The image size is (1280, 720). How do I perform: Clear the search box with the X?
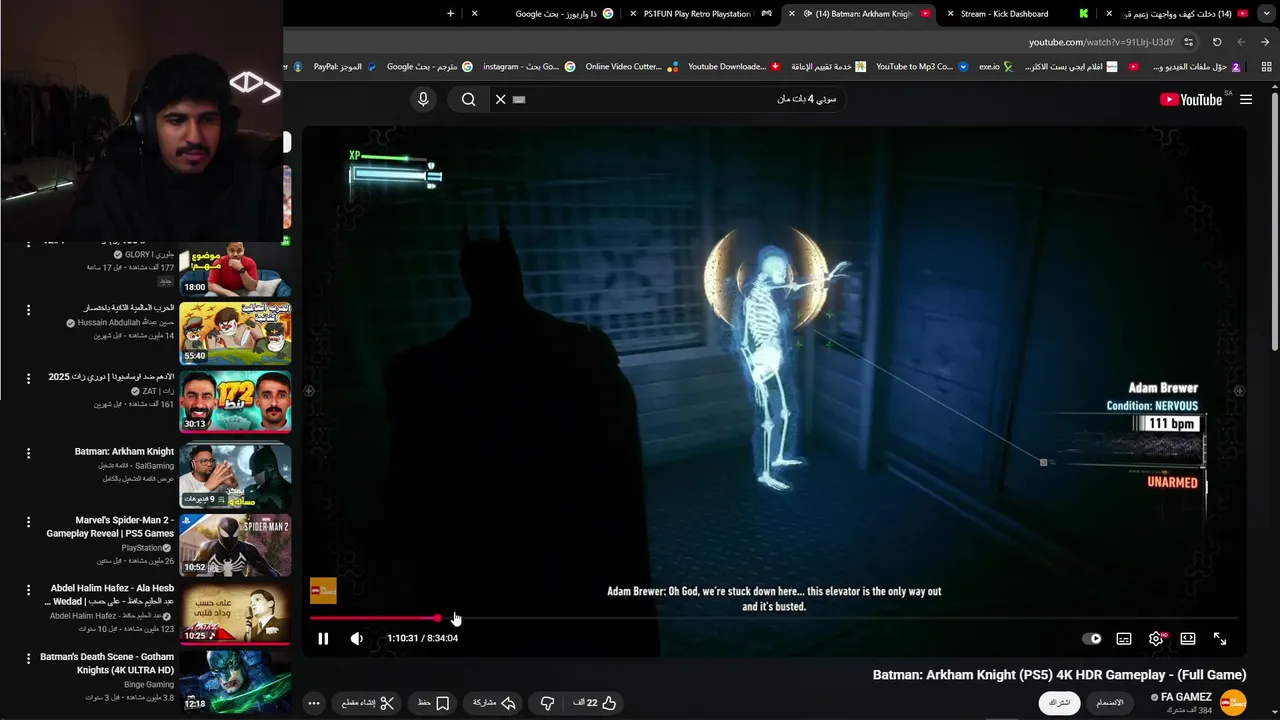pyautogui.click(x=500, y=99)
